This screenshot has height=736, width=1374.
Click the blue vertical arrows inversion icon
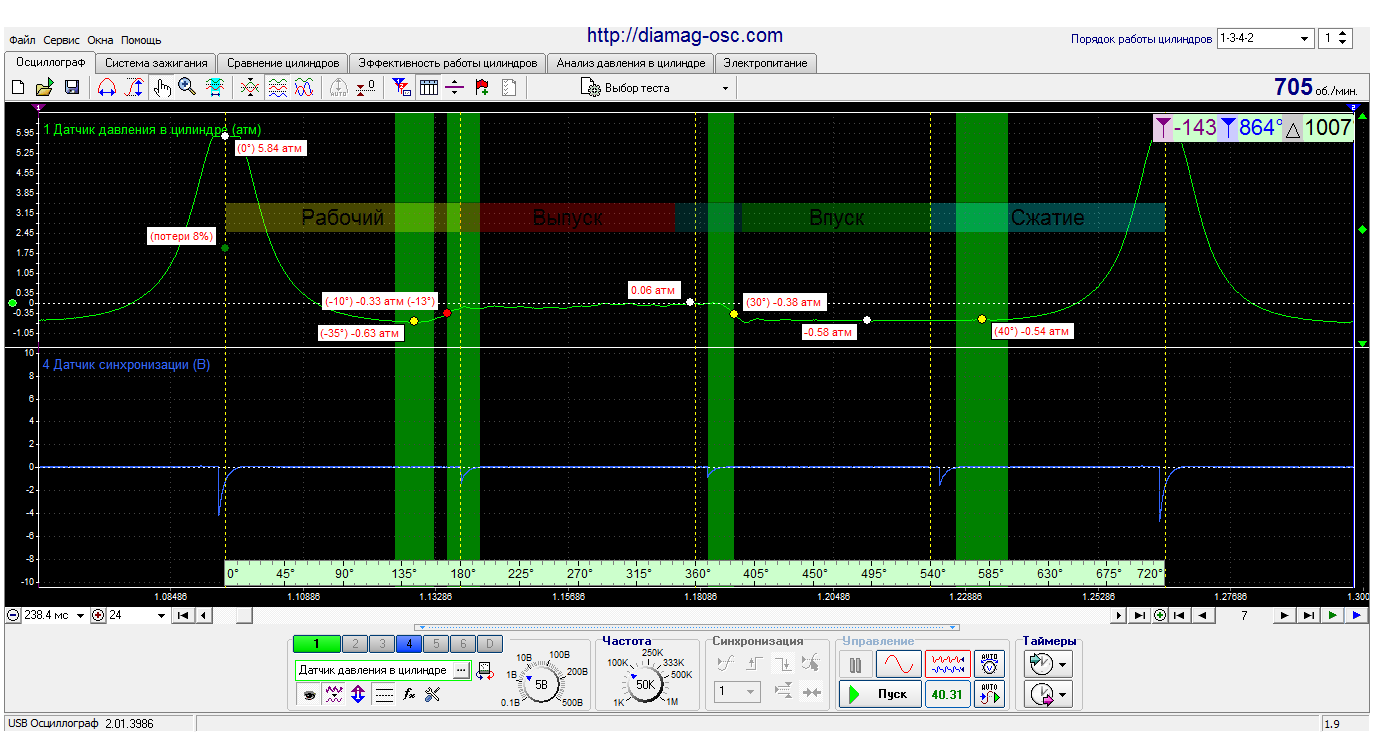[x=358, y=694]
